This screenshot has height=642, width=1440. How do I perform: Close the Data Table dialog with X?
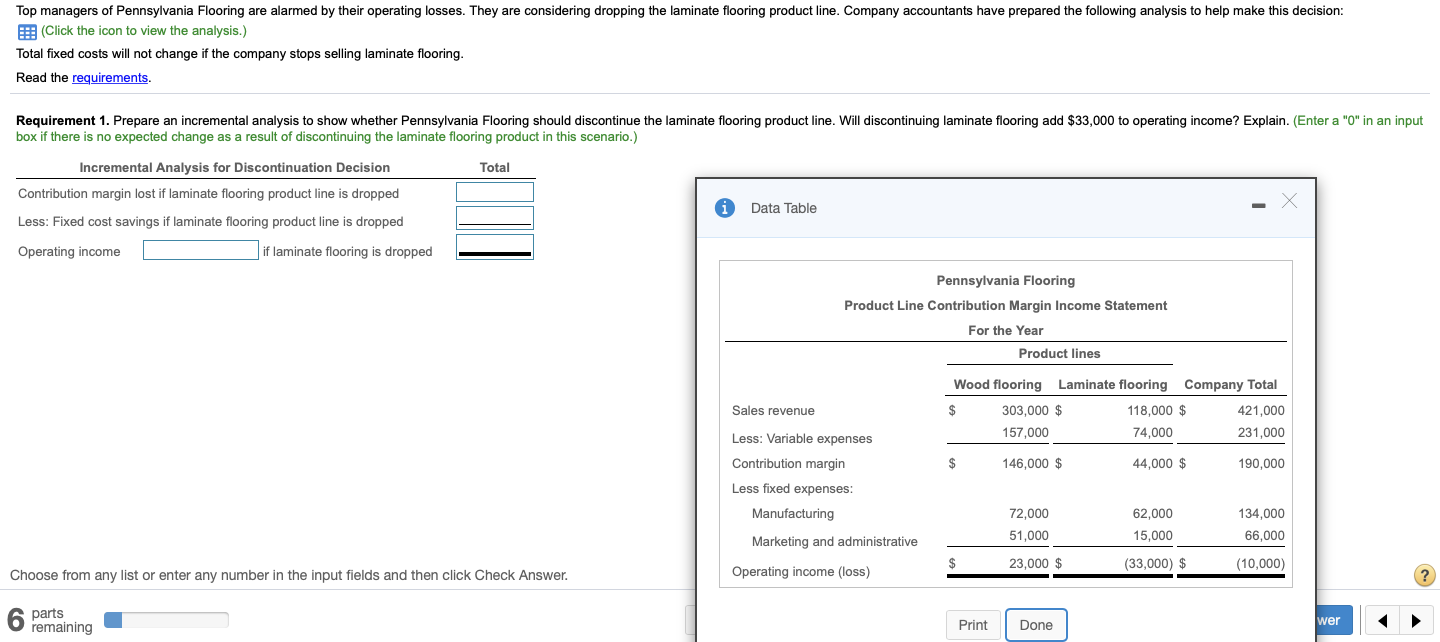(1289, 202)
